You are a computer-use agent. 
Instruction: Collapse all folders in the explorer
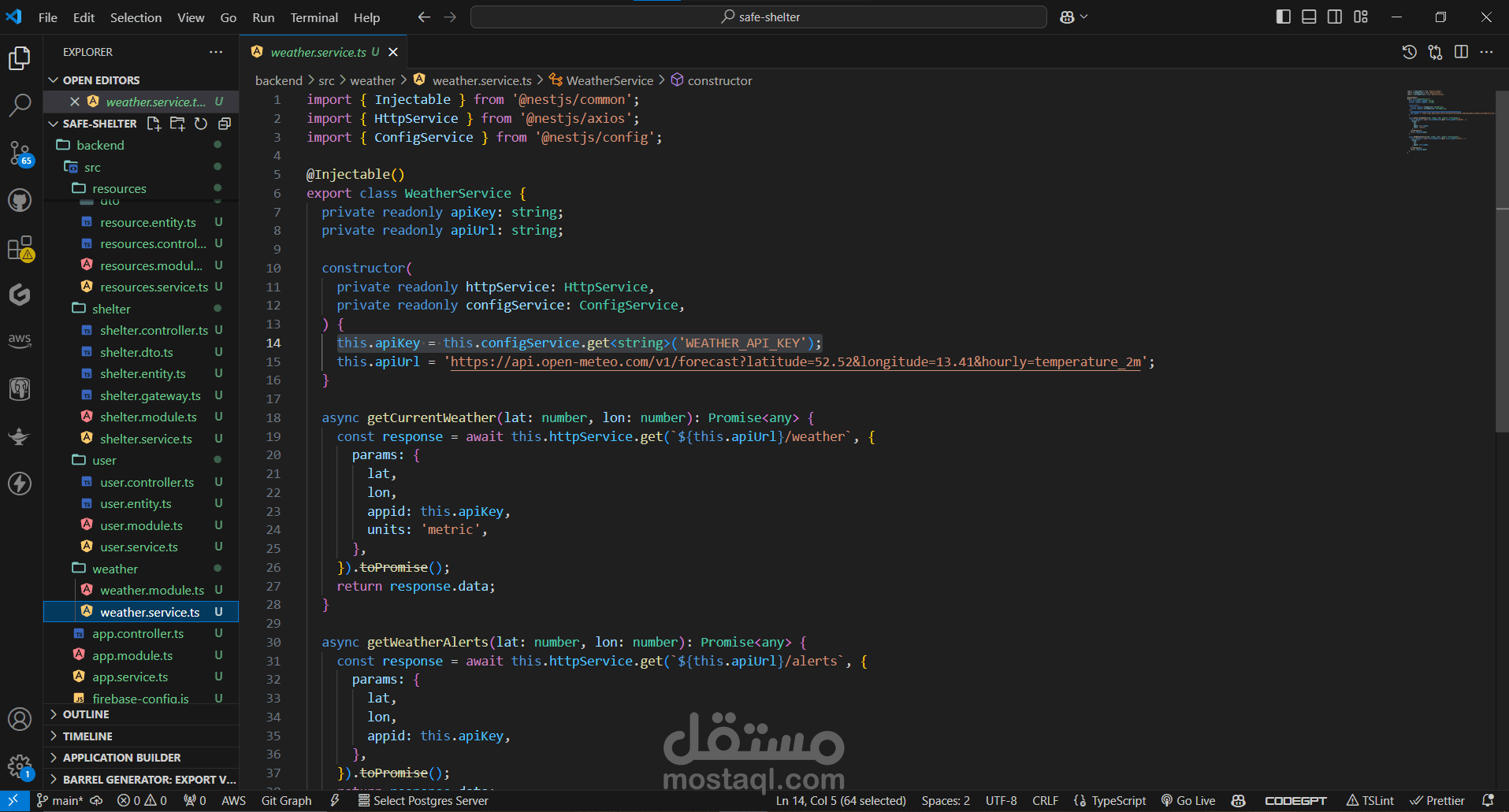pyautogui.click(x=225, y=124)
